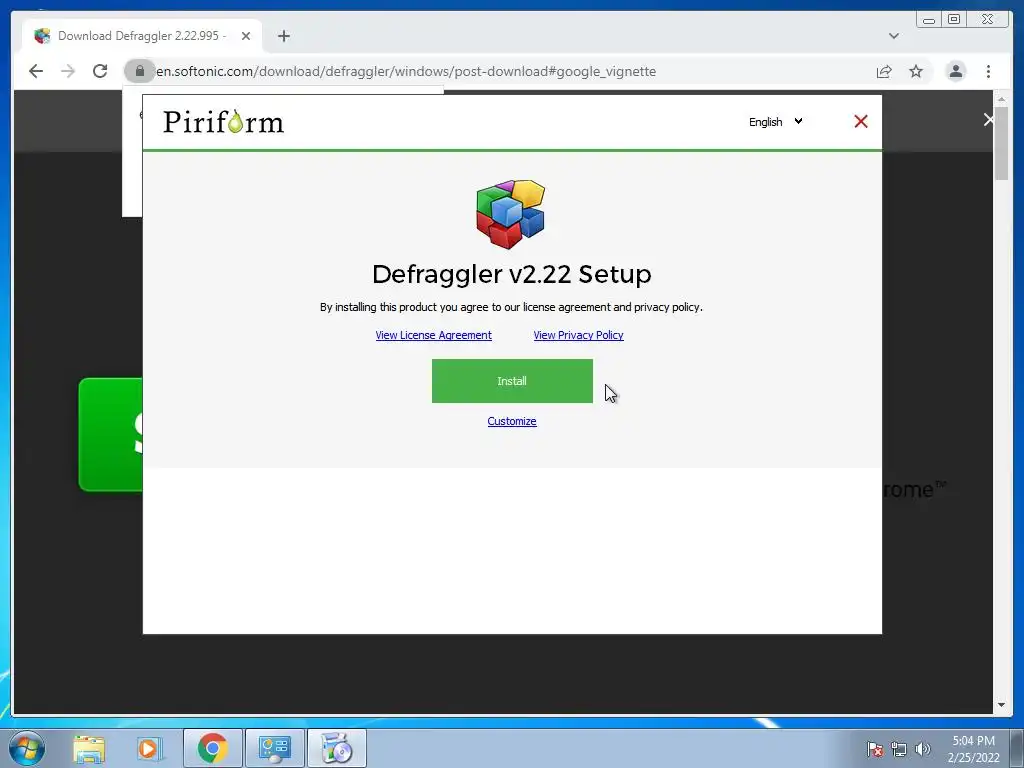1024x768 pixels.
Task: Click the page vertical scrollbar thumb
Action: tap(1001, 142)
